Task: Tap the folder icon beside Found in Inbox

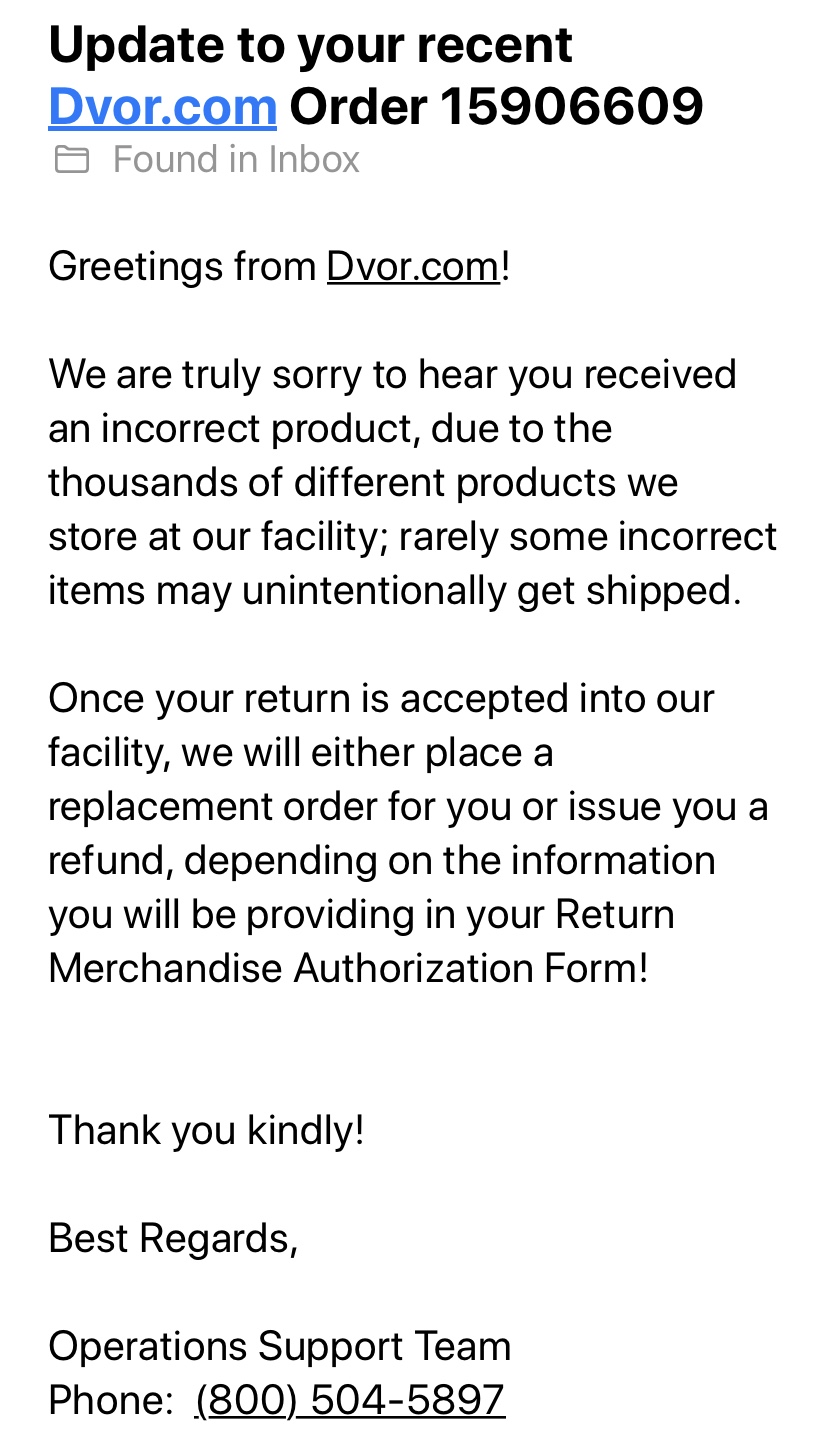Action: pyautogui.click(x=72, y=160)
